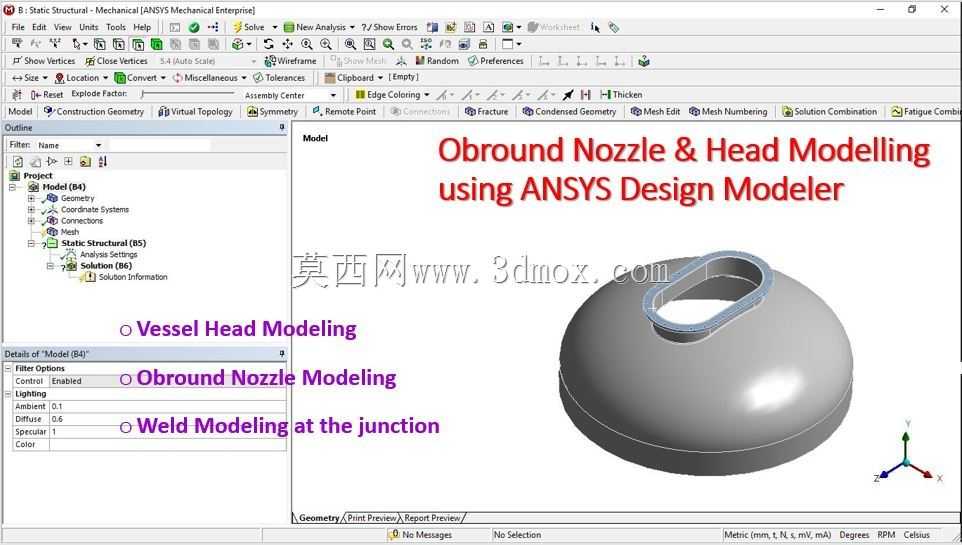Viewport: 962px width, 545px height.
Task: Click Show Errors button
Action: pyautogui.click(x=390, y=27)
